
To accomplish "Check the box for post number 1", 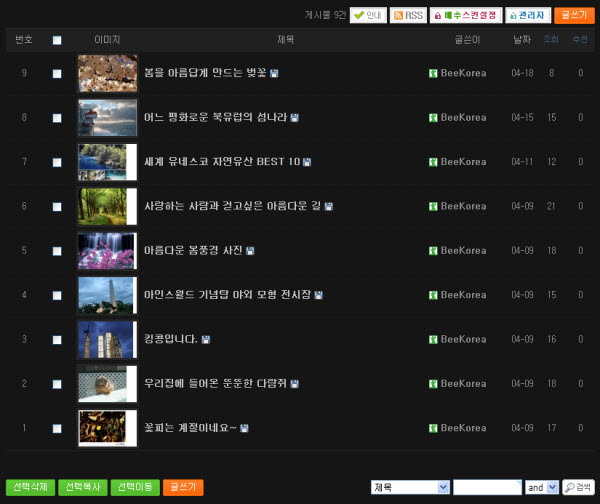I will (57, 429).
